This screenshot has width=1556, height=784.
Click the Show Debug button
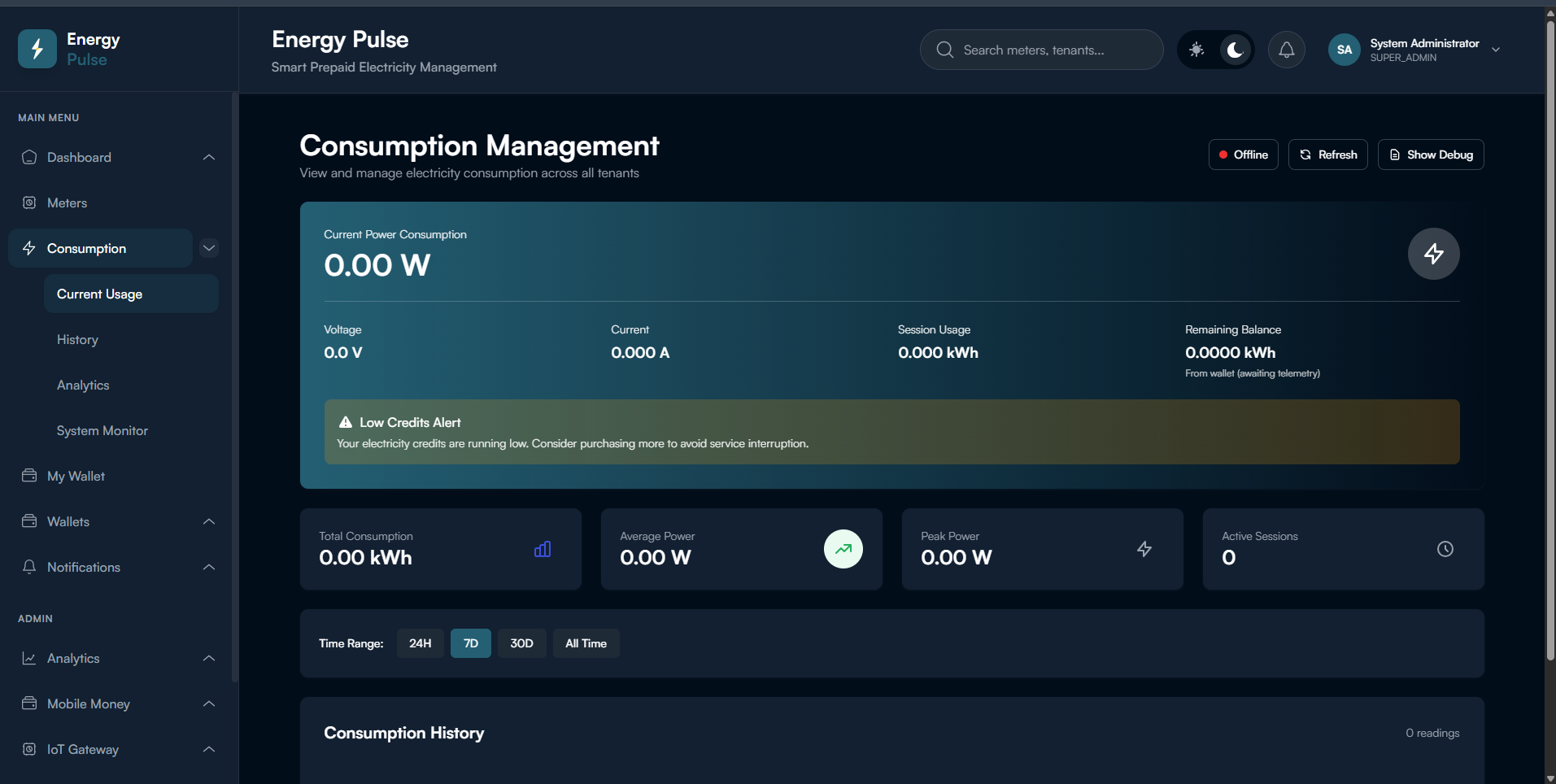coord(1430,155)
